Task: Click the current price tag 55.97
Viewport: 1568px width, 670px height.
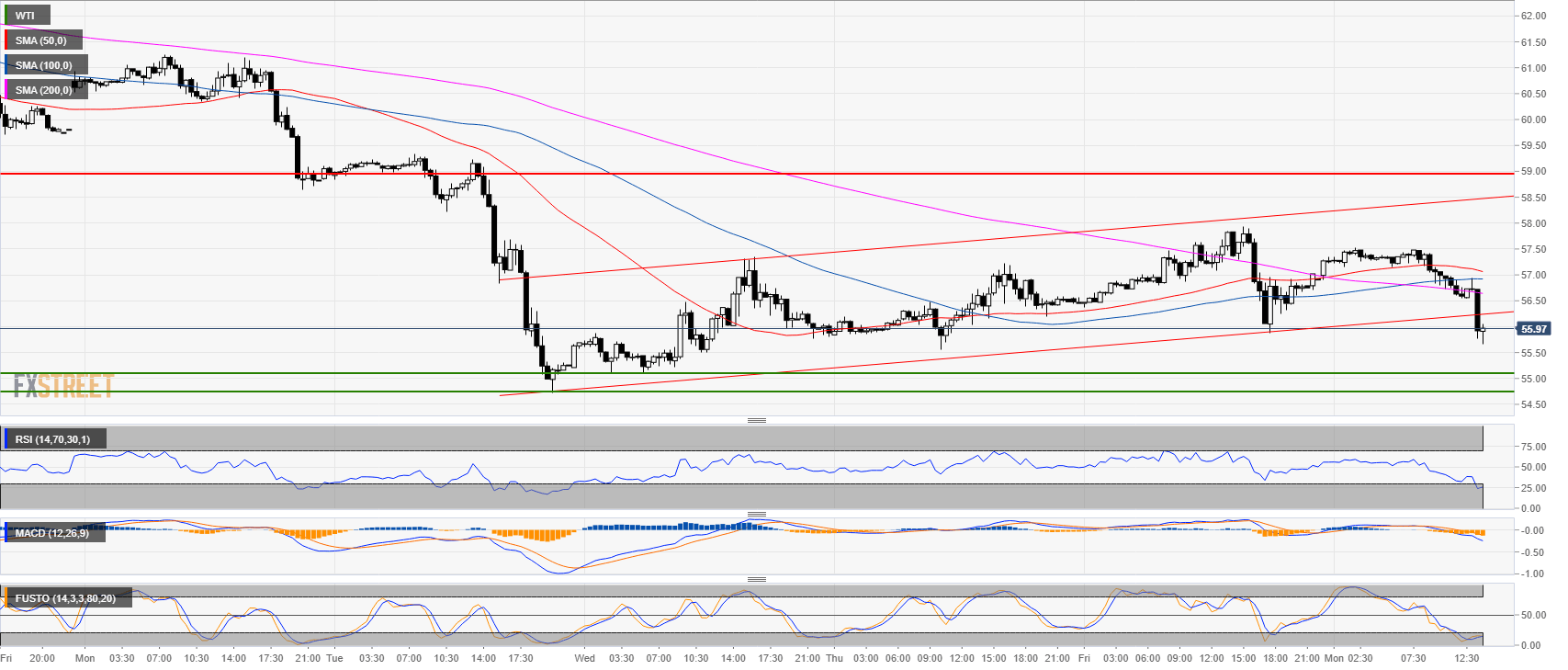Action: tap(1533, 329)
